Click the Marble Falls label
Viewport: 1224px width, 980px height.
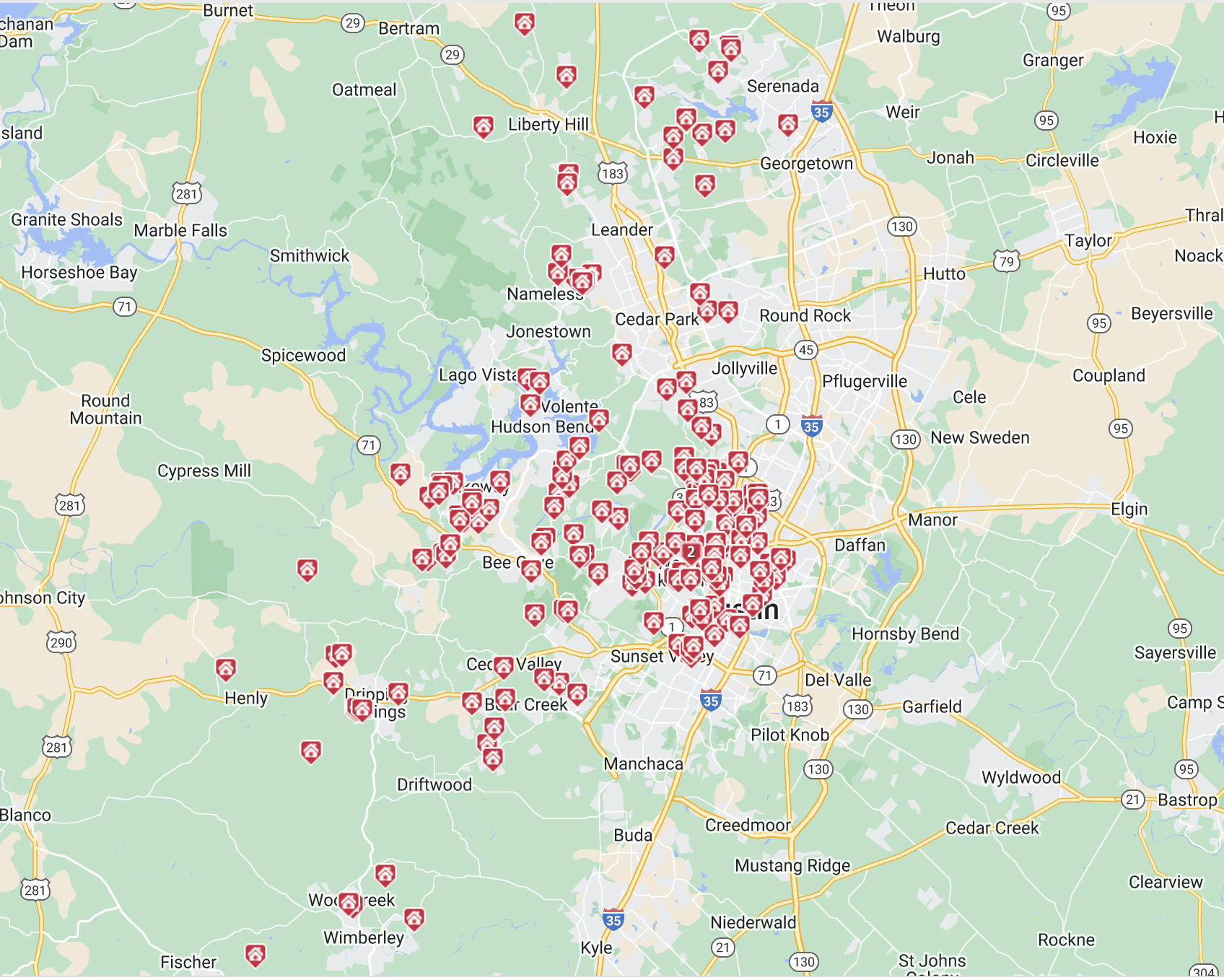tap(180, 231)
